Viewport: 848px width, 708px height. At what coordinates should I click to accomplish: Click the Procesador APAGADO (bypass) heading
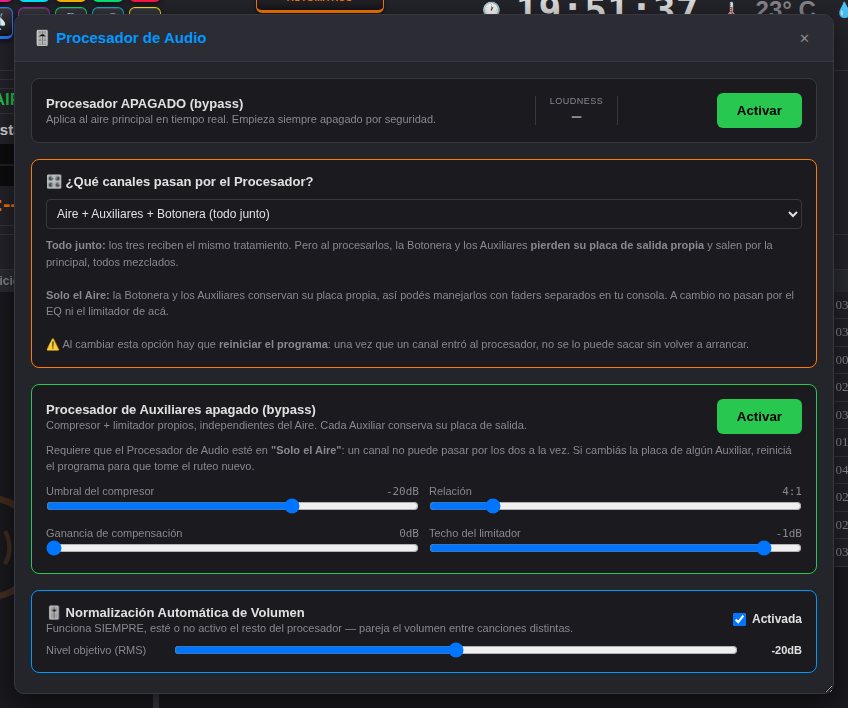tap(144, 103)
